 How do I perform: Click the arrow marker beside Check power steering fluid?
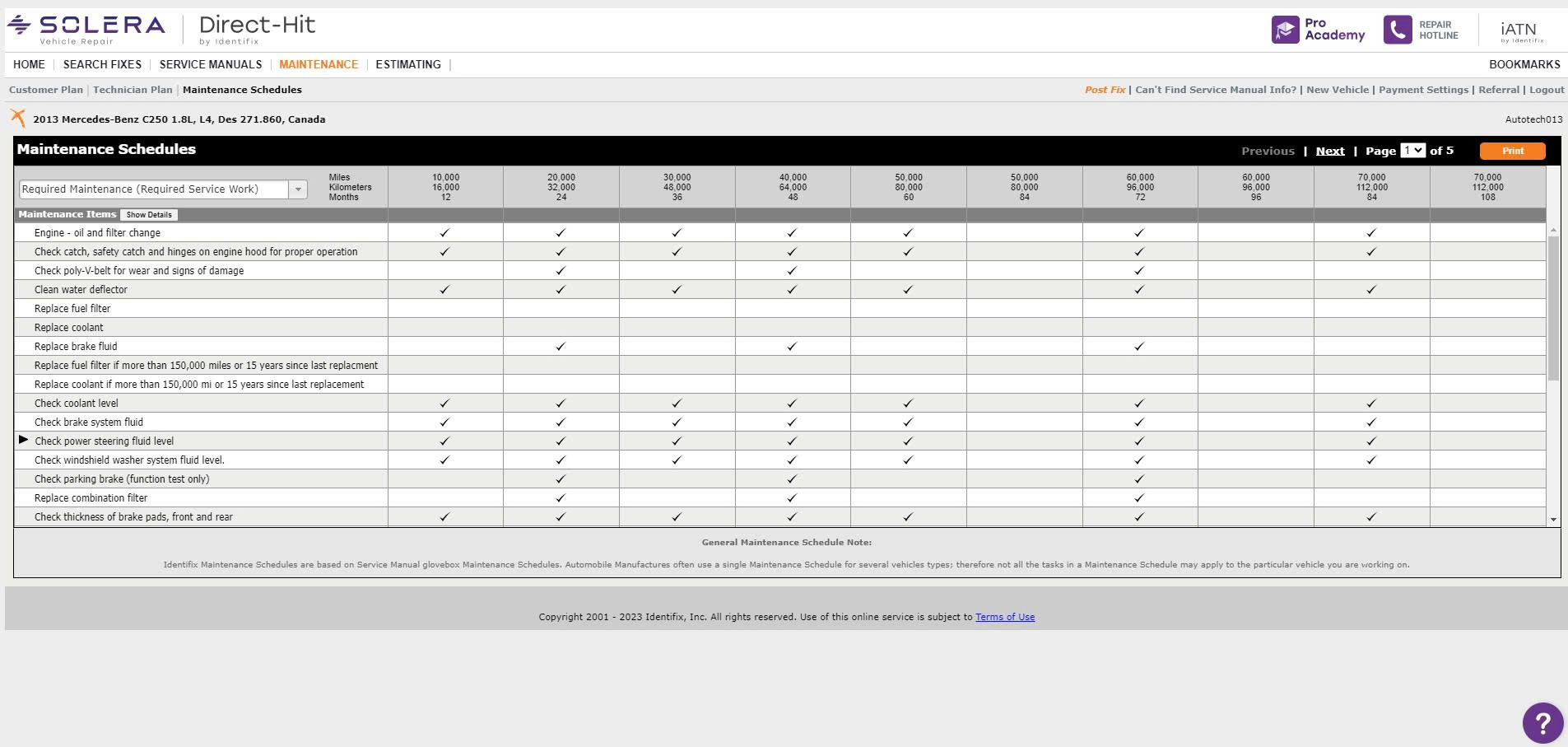23,441
